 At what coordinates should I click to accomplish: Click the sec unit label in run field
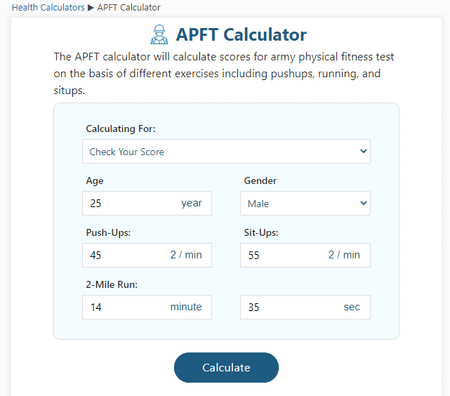(x=352, y=307)
